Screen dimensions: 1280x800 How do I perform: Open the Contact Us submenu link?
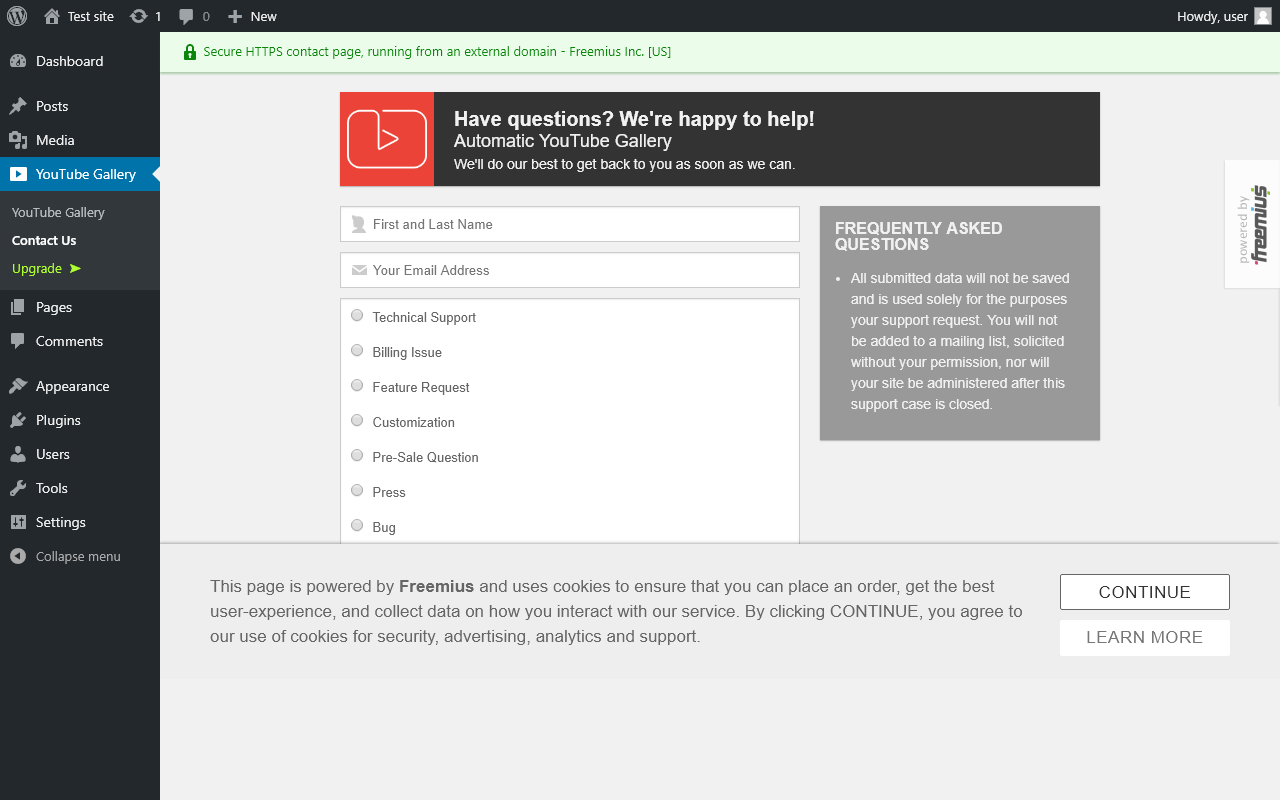tap(44, 240)
